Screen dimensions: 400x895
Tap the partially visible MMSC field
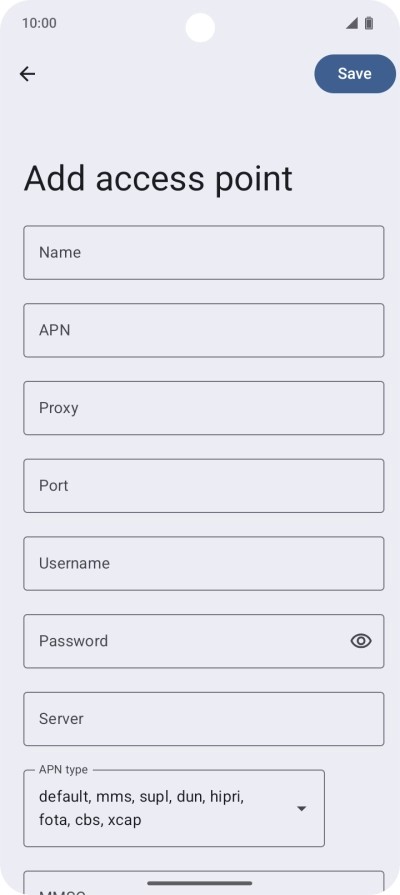[x=204, y=882]
